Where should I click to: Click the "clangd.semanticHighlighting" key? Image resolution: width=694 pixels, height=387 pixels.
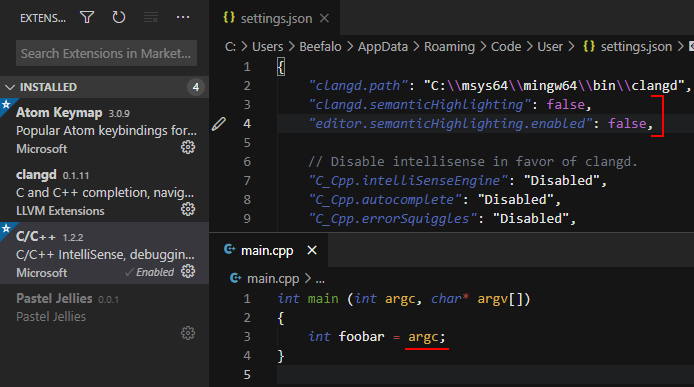tap(420, 104)
